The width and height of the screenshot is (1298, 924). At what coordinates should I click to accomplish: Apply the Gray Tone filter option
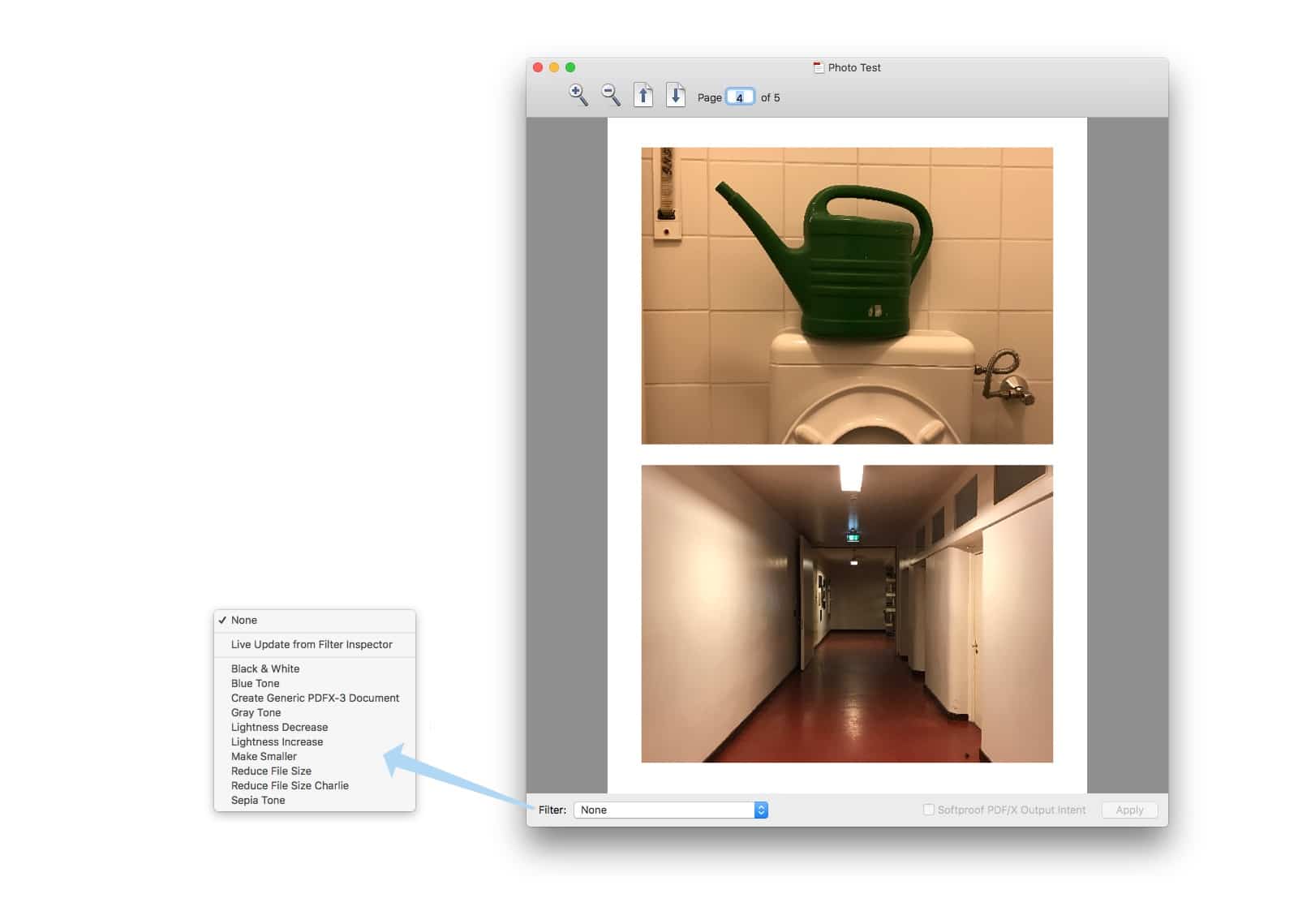point(256,713)
